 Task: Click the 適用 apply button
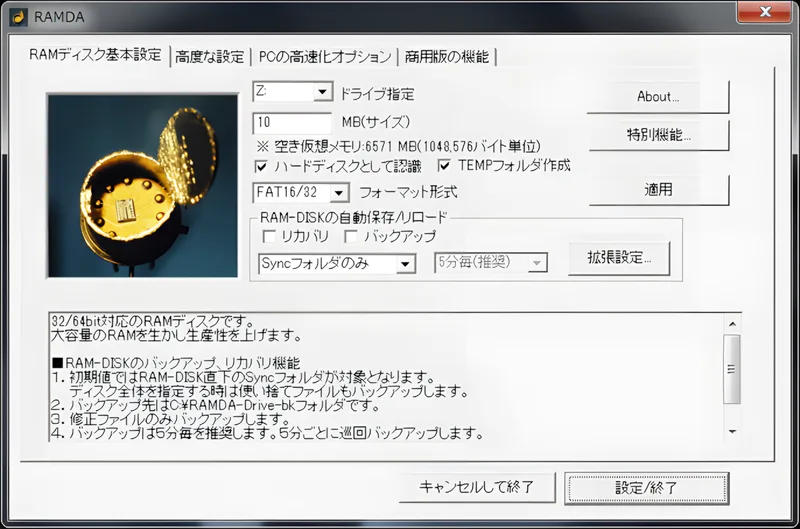point(658,189)
